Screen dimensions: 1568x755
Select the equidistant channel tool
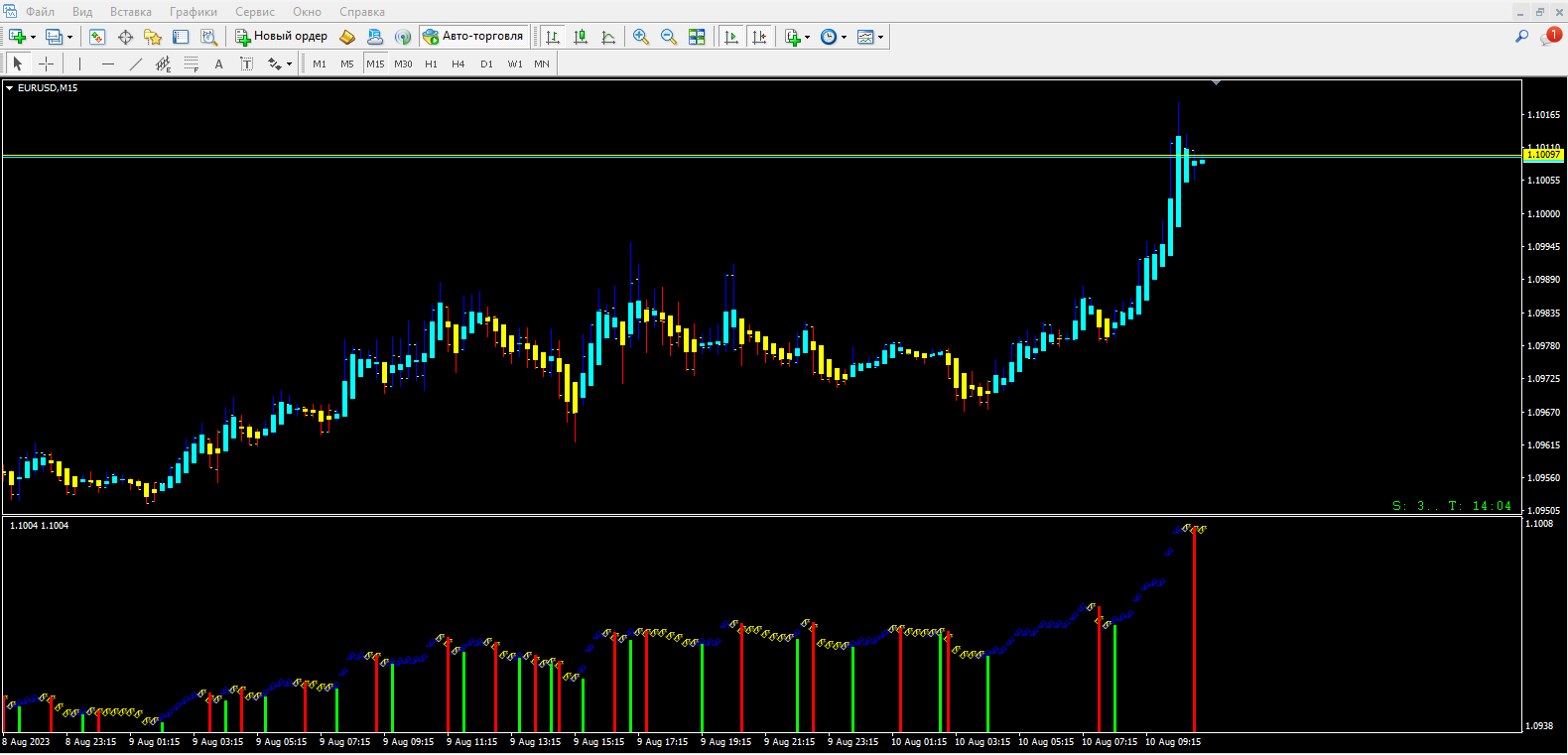click(x=164, y=63)
